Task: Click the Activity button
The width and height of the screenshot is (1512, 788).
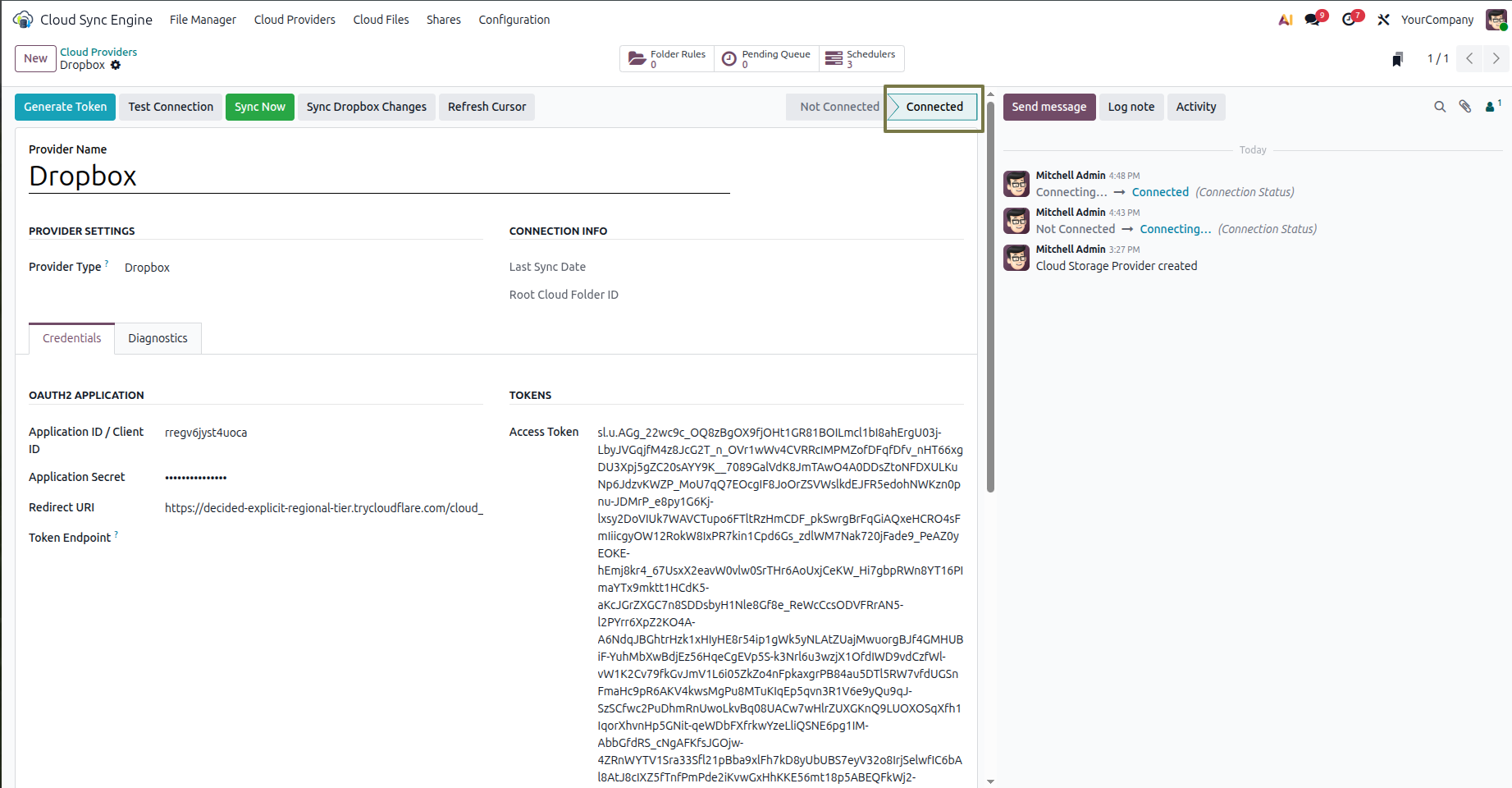Action: coord(1196,107)
